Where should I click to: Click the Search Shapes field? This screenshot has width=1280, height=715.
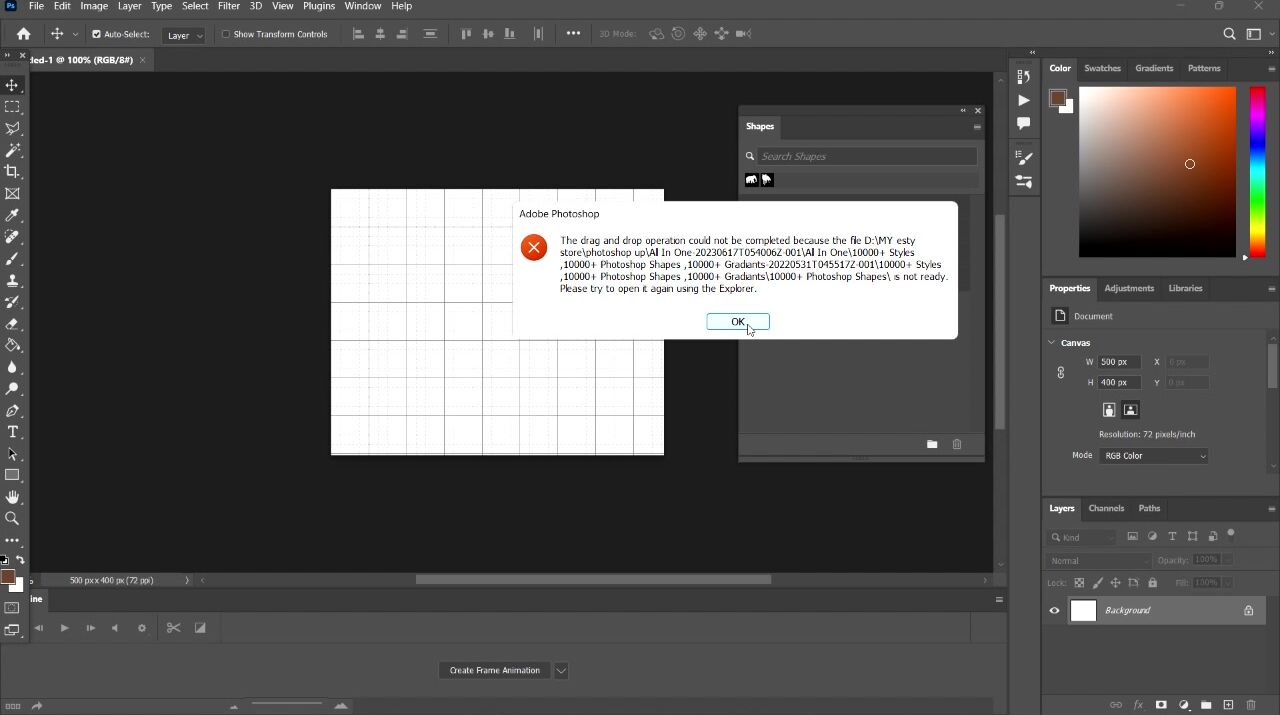[x=867, y=156]
